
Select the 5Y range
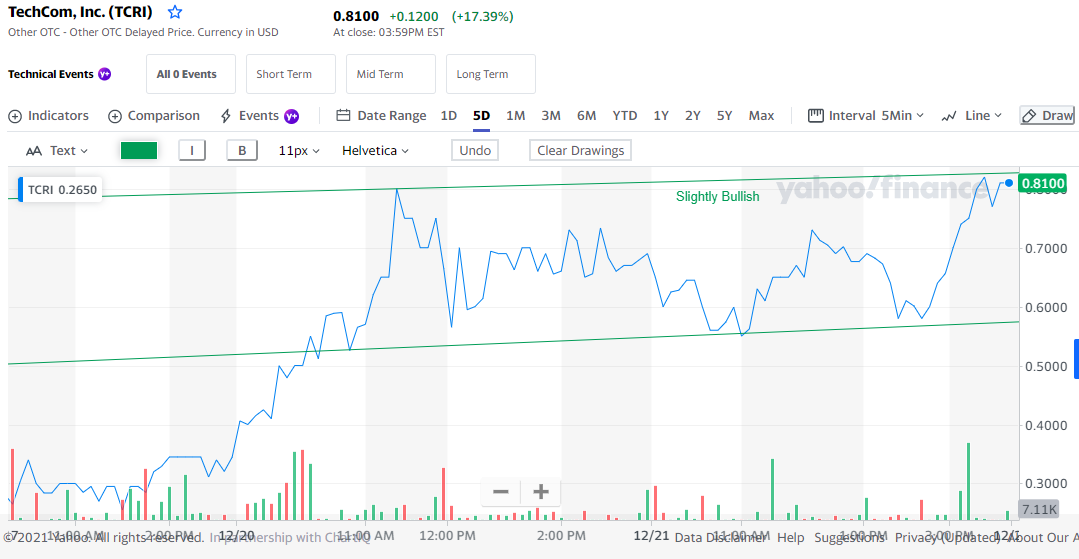click(725, 116)
